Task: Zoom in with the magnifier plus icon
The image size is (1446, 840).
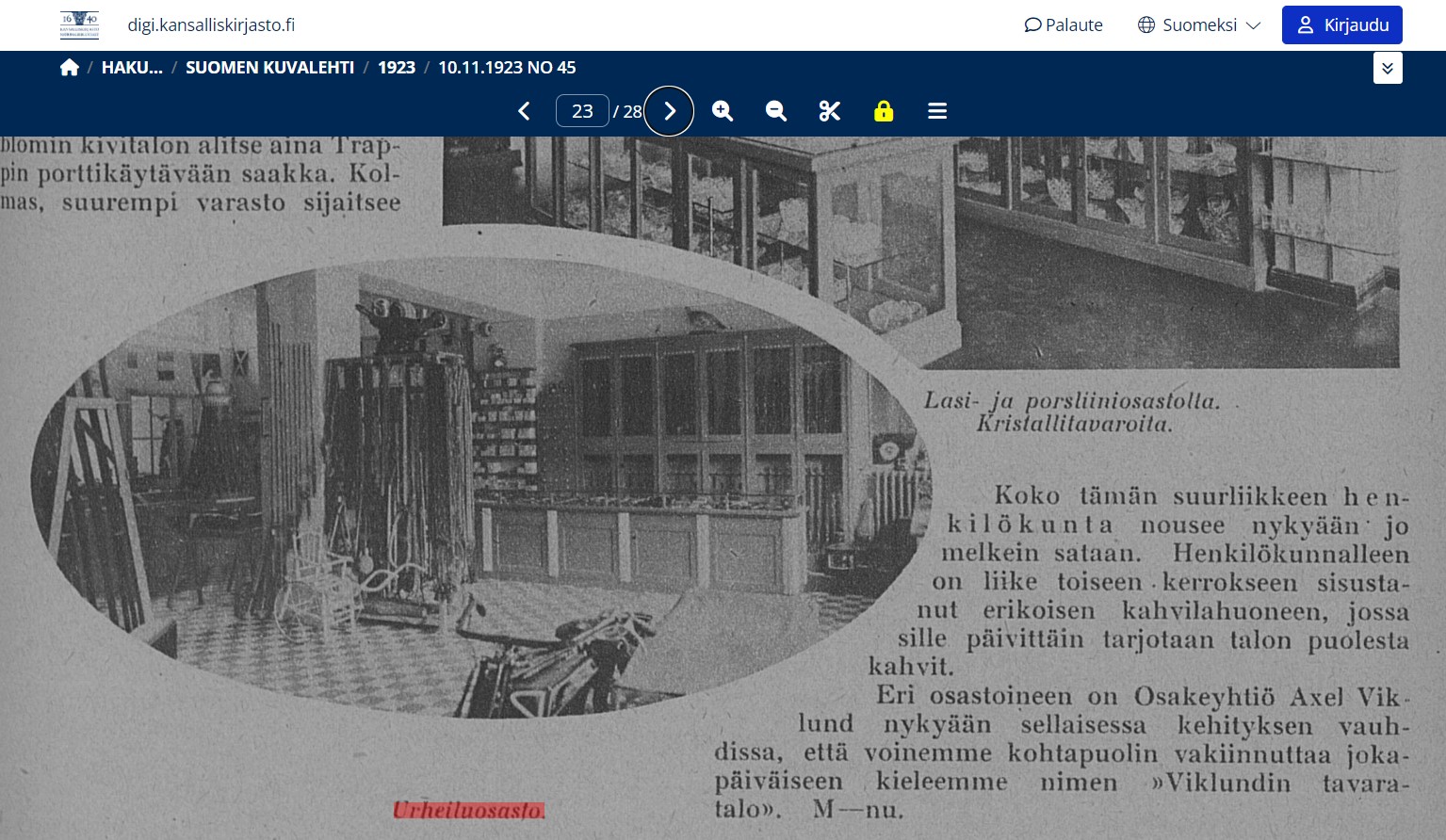Action: coord(723,111)
